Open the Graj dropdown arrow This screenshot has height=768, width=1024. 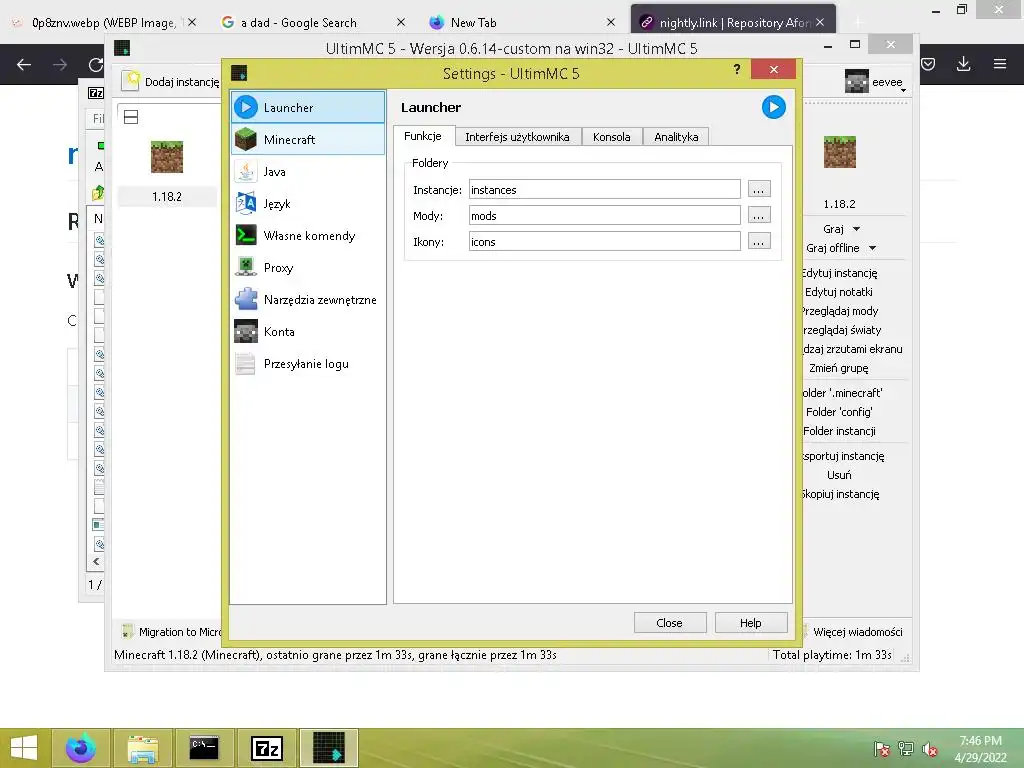click(856, 229)
